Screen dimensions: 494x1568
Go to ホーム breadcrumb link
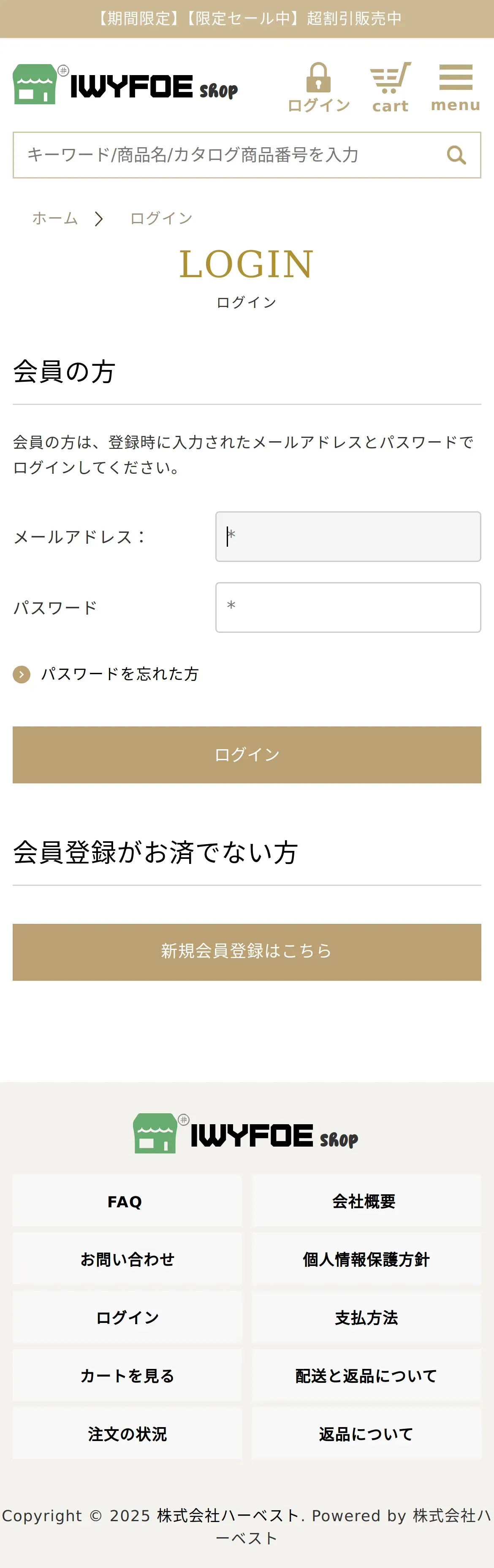point(55,219)
